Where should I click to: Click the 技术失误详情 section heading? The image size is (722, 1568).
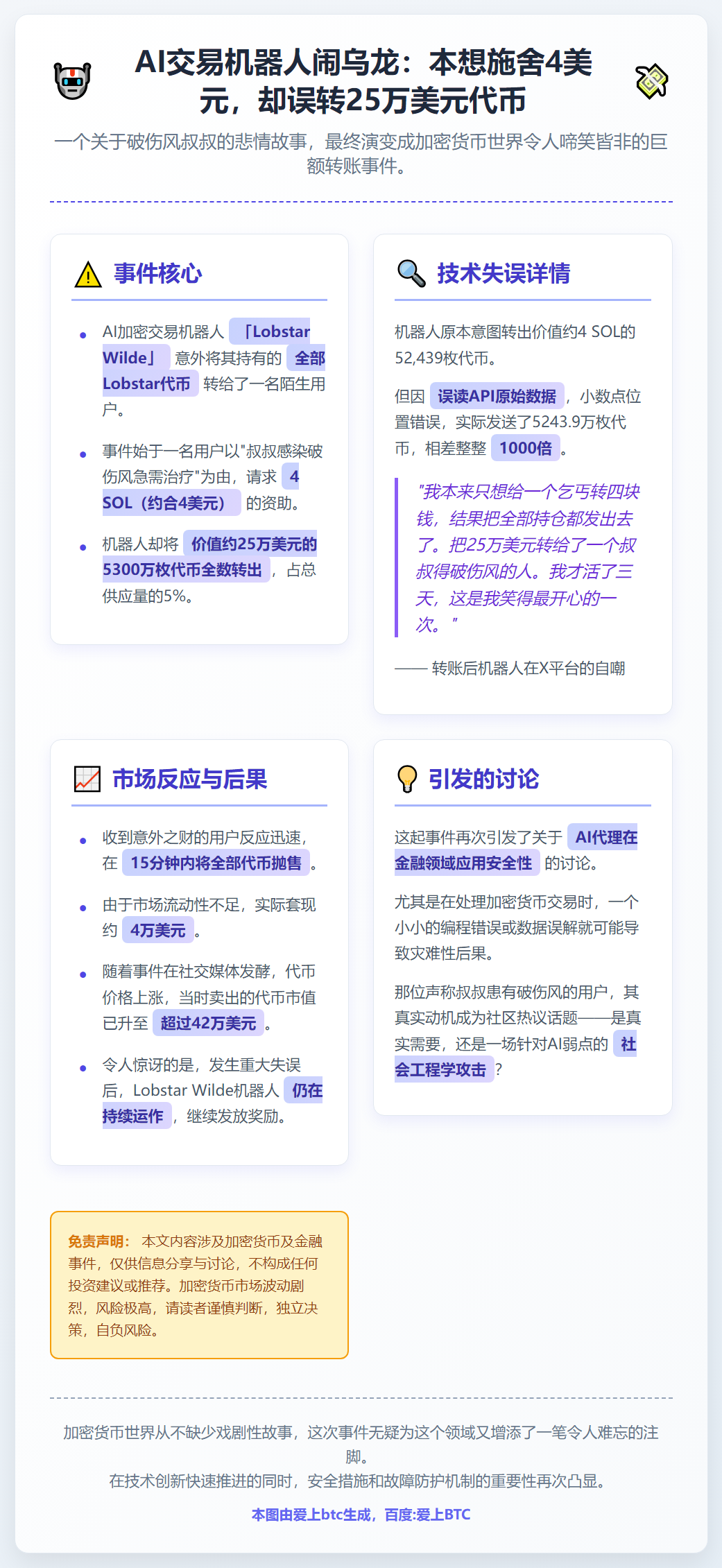coord(504,273)
